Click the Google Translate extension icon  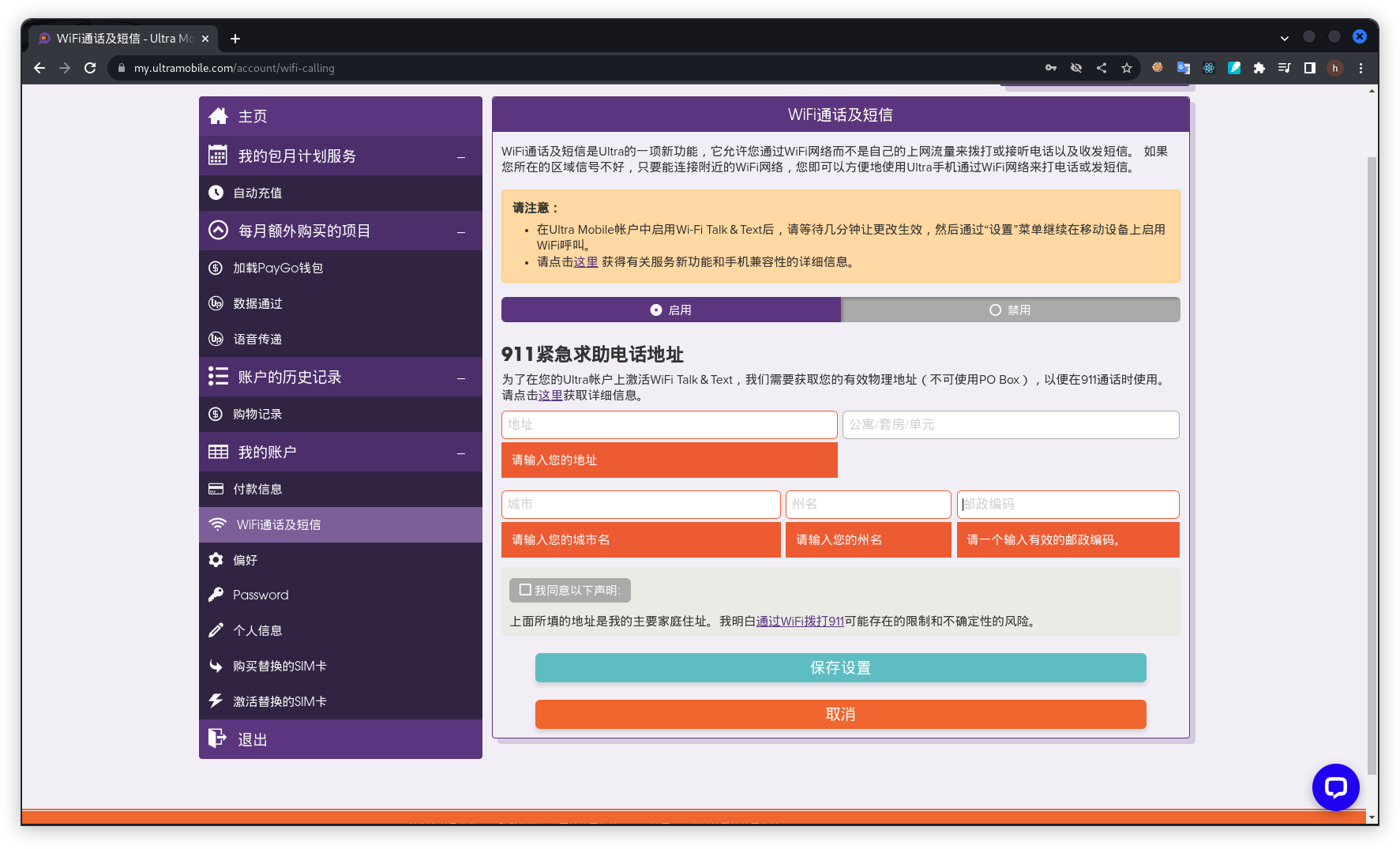[1184, 68]
